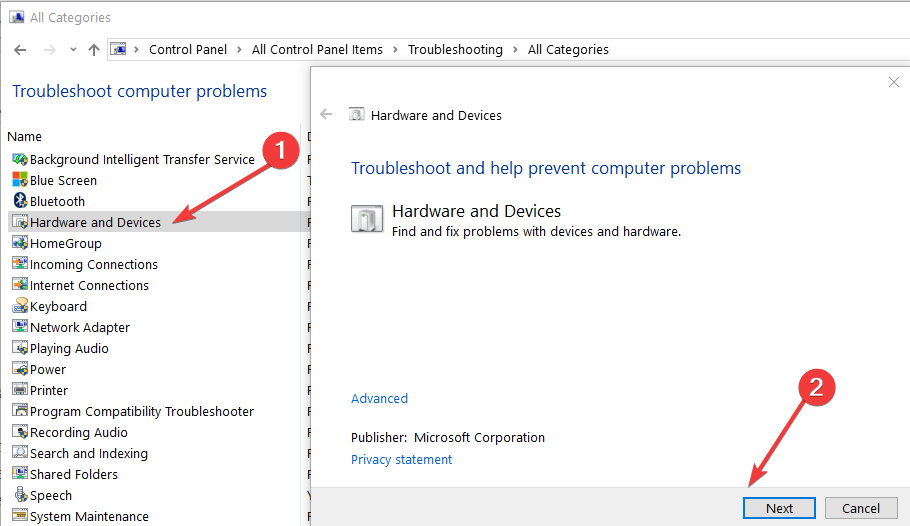This screenshot has width=910, height=526.
Task: Select the Shared Folders entry text
Action: pyautogui.click(x=74, y=474)
